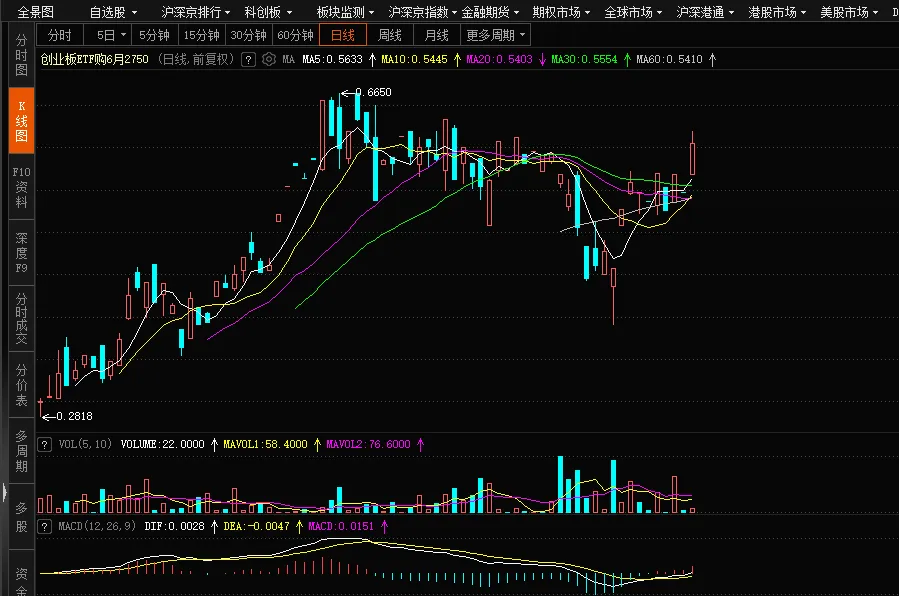
Task: Click the MAVOL2:76.6000 value
Action: pyautogui.click(x=368, y=444)
